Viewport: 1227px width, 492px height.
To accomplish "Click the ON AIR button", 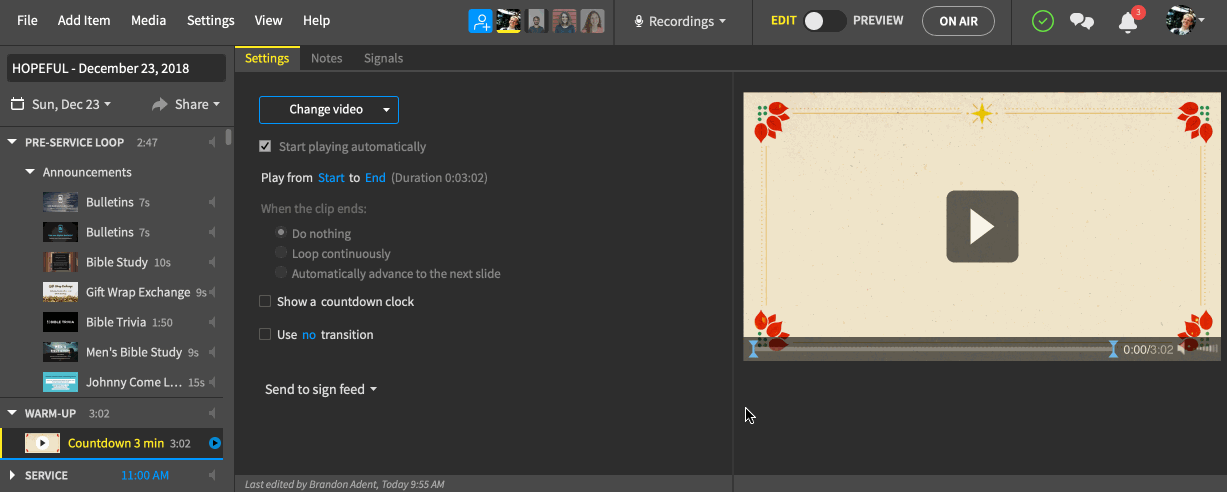I will click(x=958, y=21).
